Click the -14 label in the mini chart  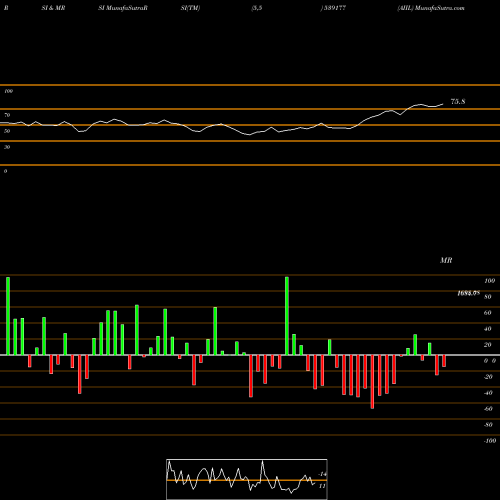tap(322, 474)
